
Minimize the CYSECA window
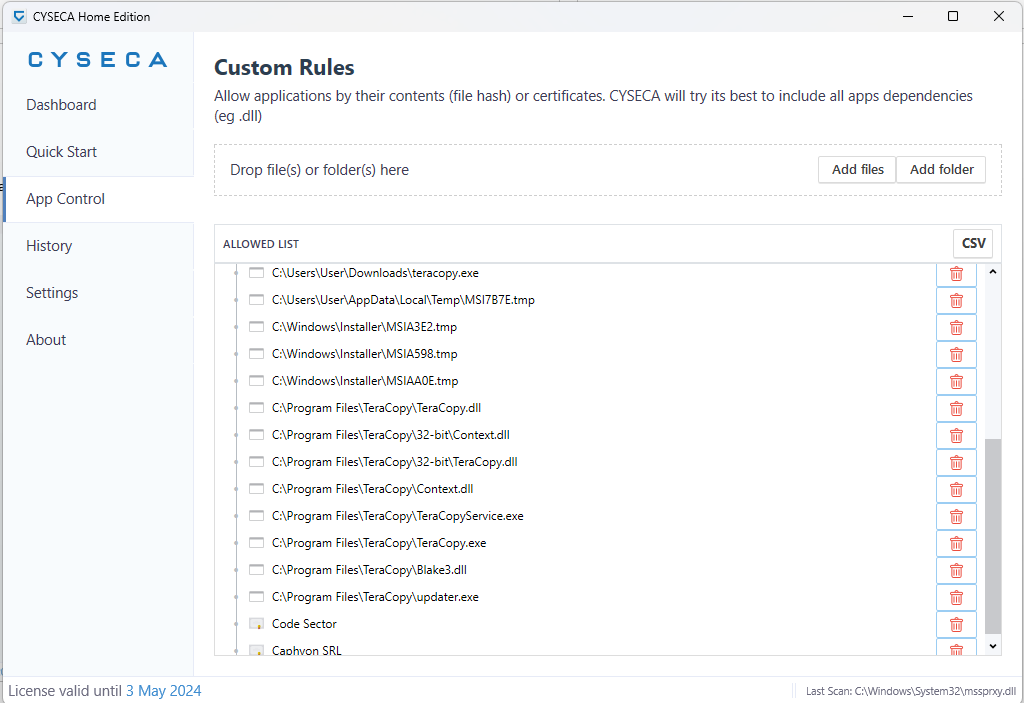tap(908, 16)
